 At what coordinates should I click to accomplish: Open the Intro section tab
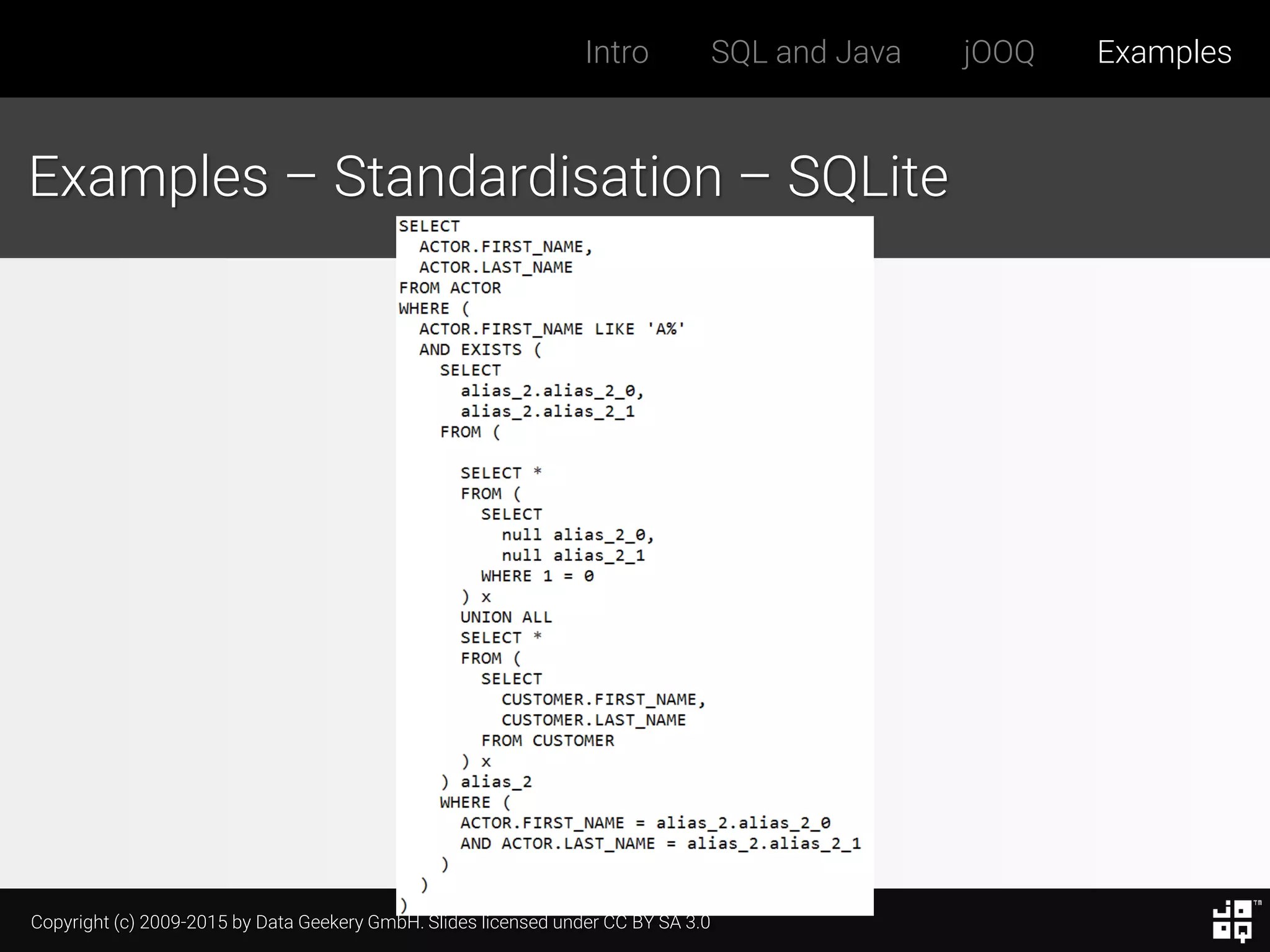point(616,52)
